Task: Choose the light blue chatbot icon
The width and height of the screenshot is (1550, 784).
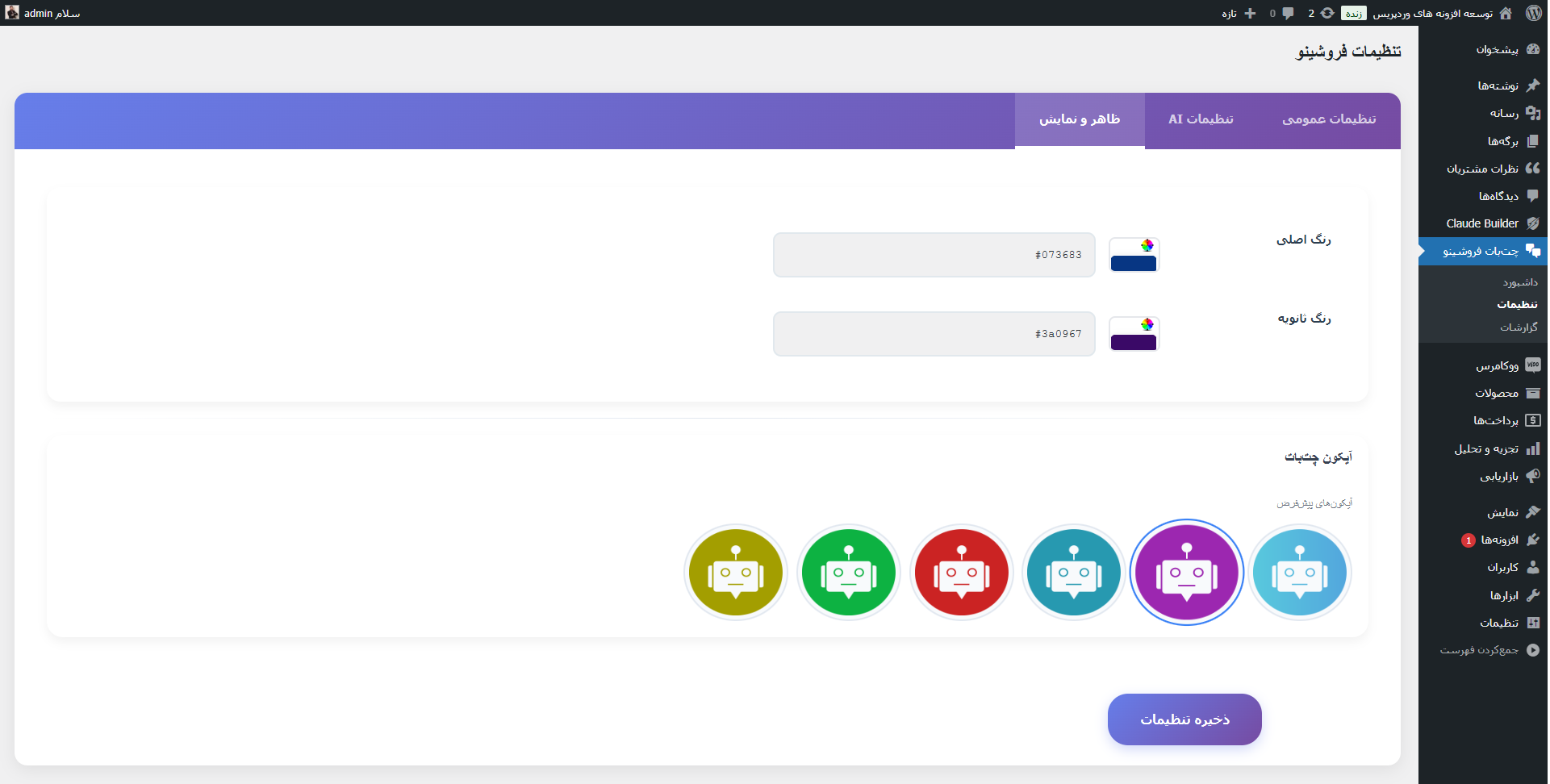Action: 1299,573
